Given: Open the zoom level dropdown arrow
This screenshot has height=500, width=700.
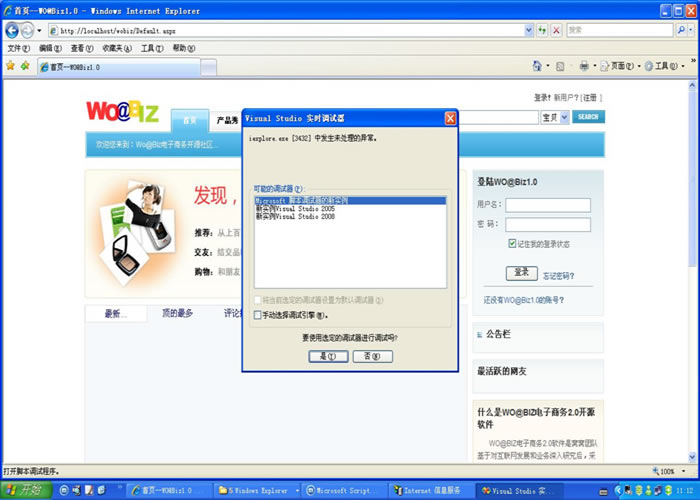Looking at the screenshot, I should click(x=683, y=471).
